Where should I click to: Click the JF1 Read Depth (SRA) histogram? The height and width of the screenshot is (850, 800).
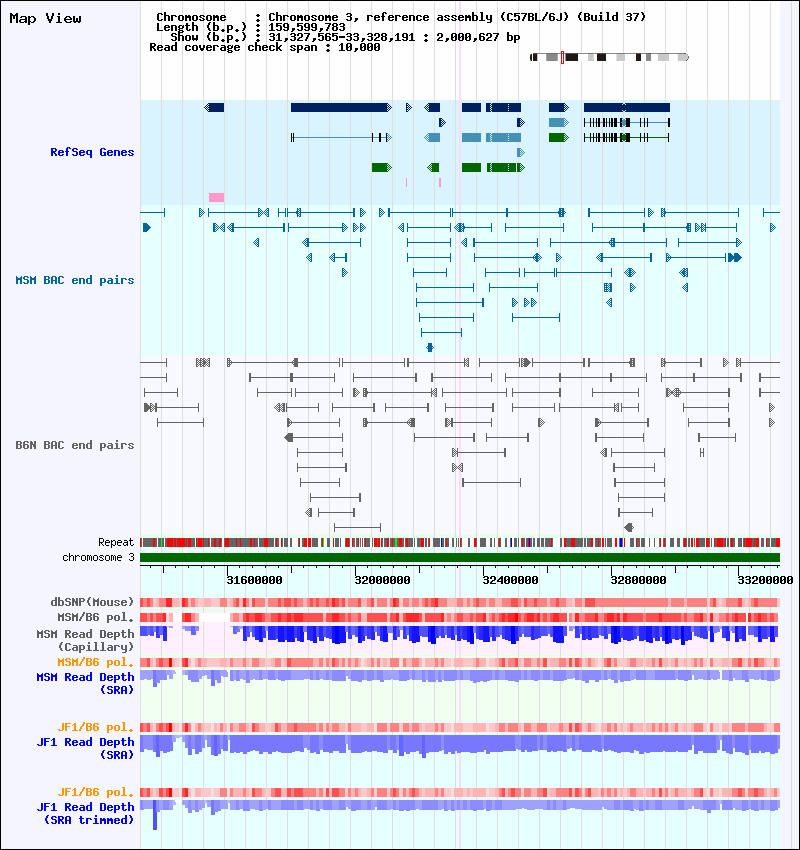pos(460,745)
